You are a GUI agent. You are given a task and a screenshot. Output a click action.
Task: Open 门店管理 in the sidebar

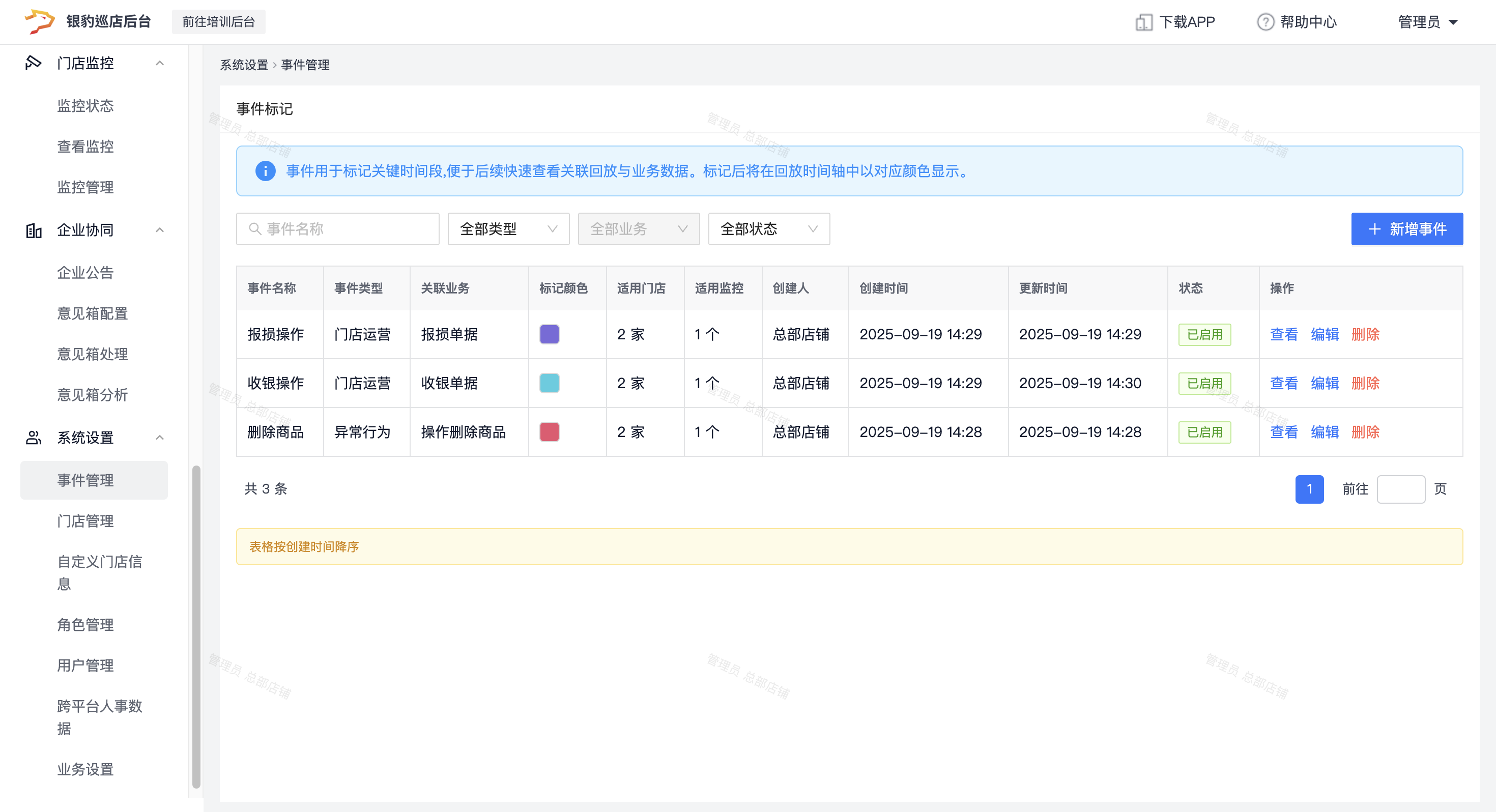[85, 521]
